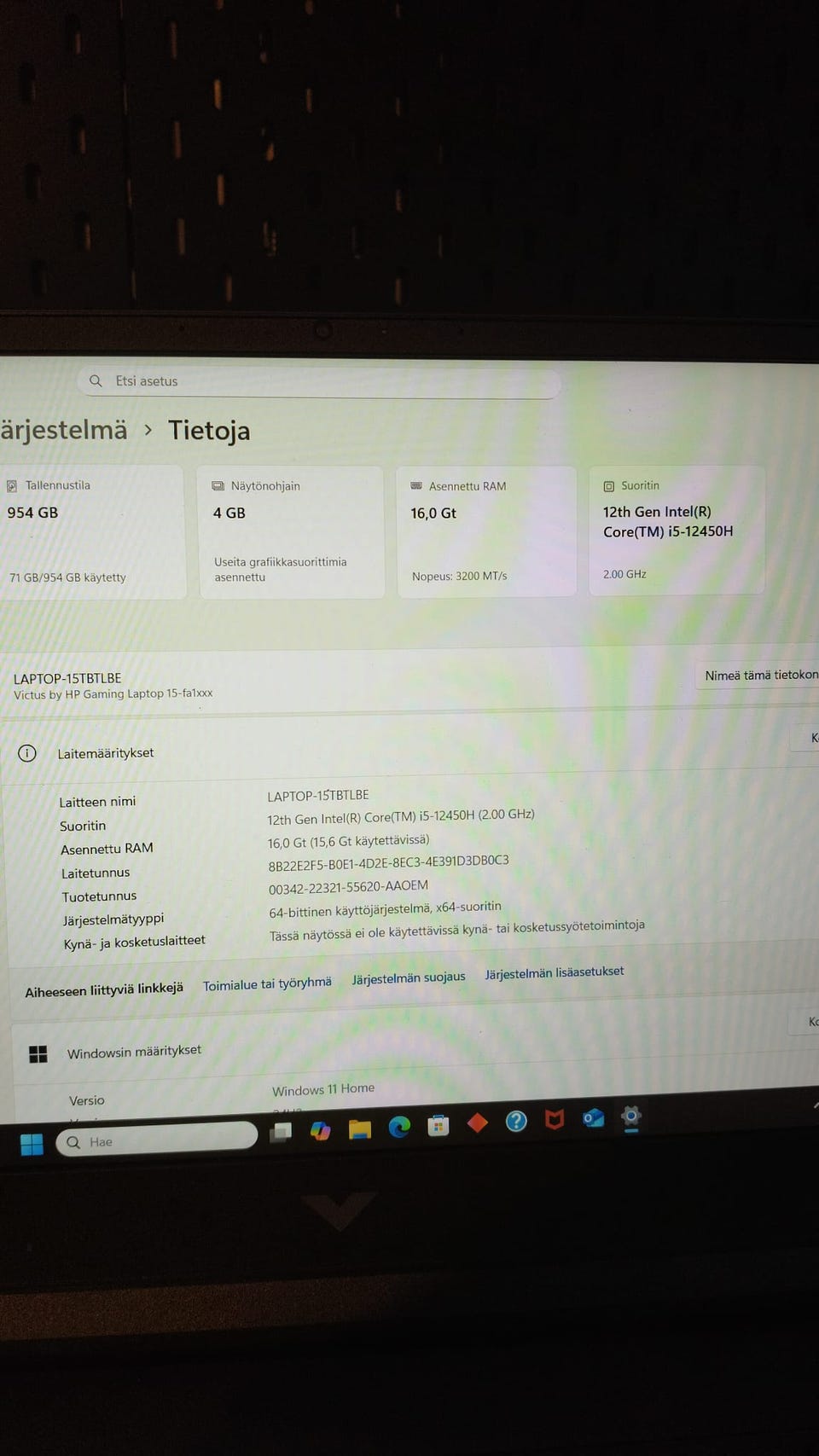Click the Useita grafiikkasuorittimia asennettu text
This screenshot has width=819, height=1456.
tap(280, 569)
